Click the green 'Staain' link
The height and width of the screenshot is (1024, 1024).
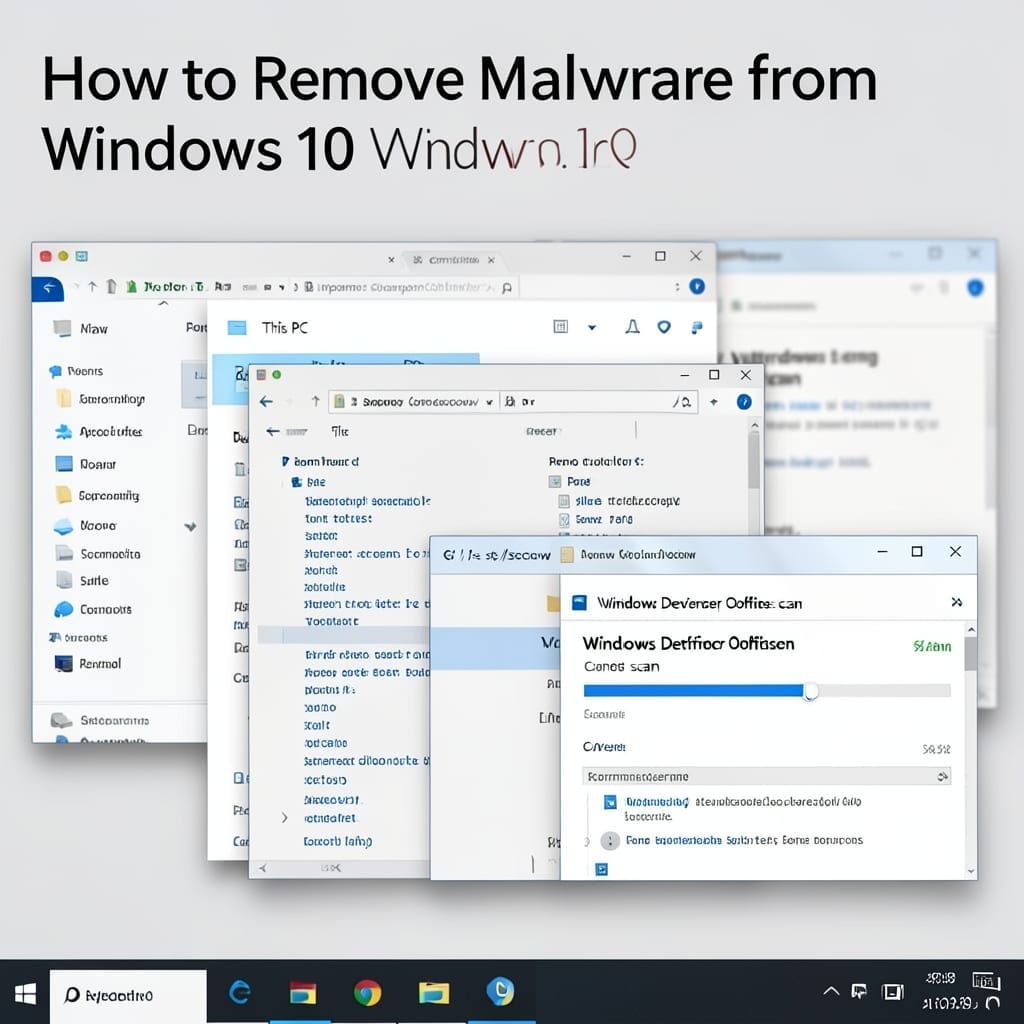point(932,647)
